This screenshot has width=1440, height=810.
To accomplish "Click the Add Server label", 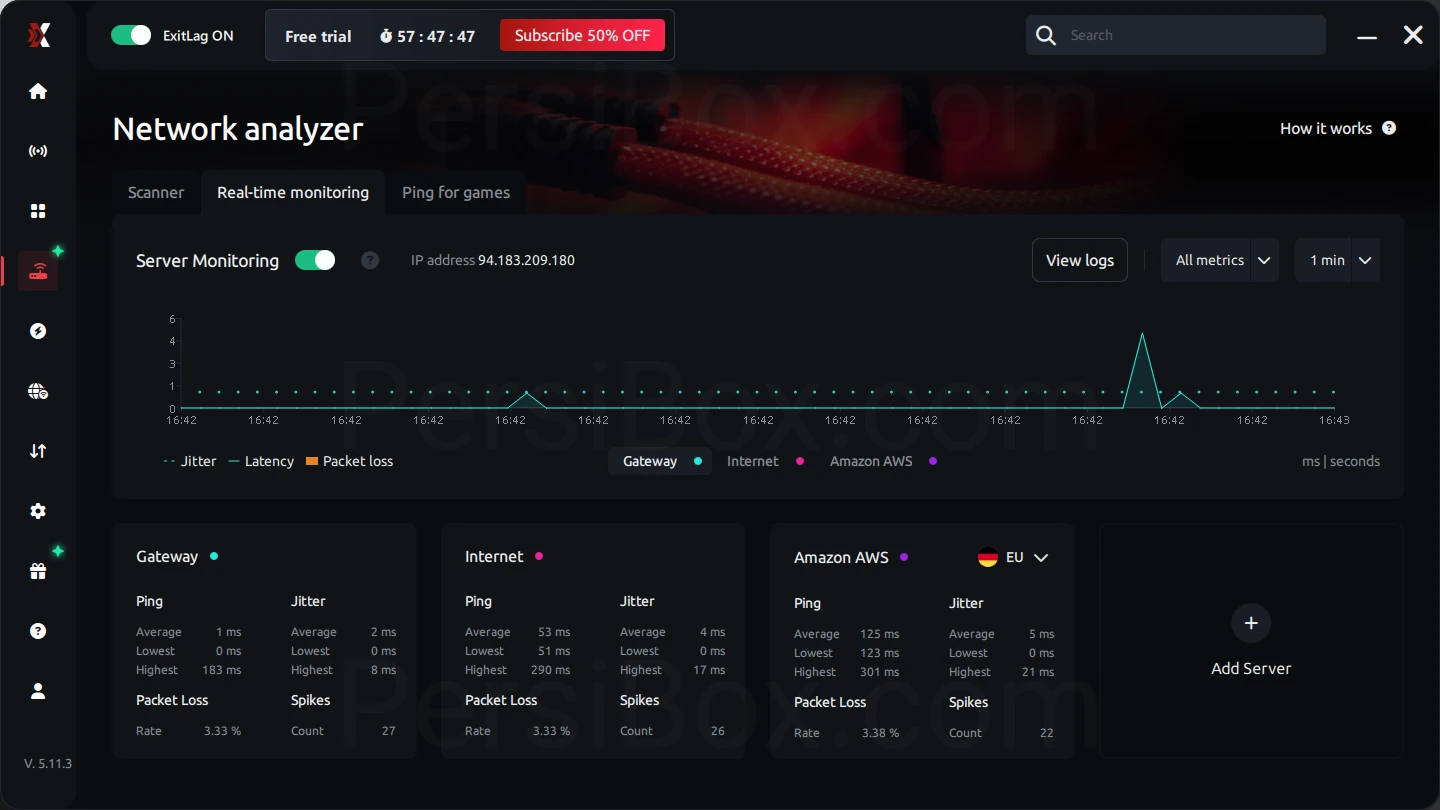I will coord(1251,668).
